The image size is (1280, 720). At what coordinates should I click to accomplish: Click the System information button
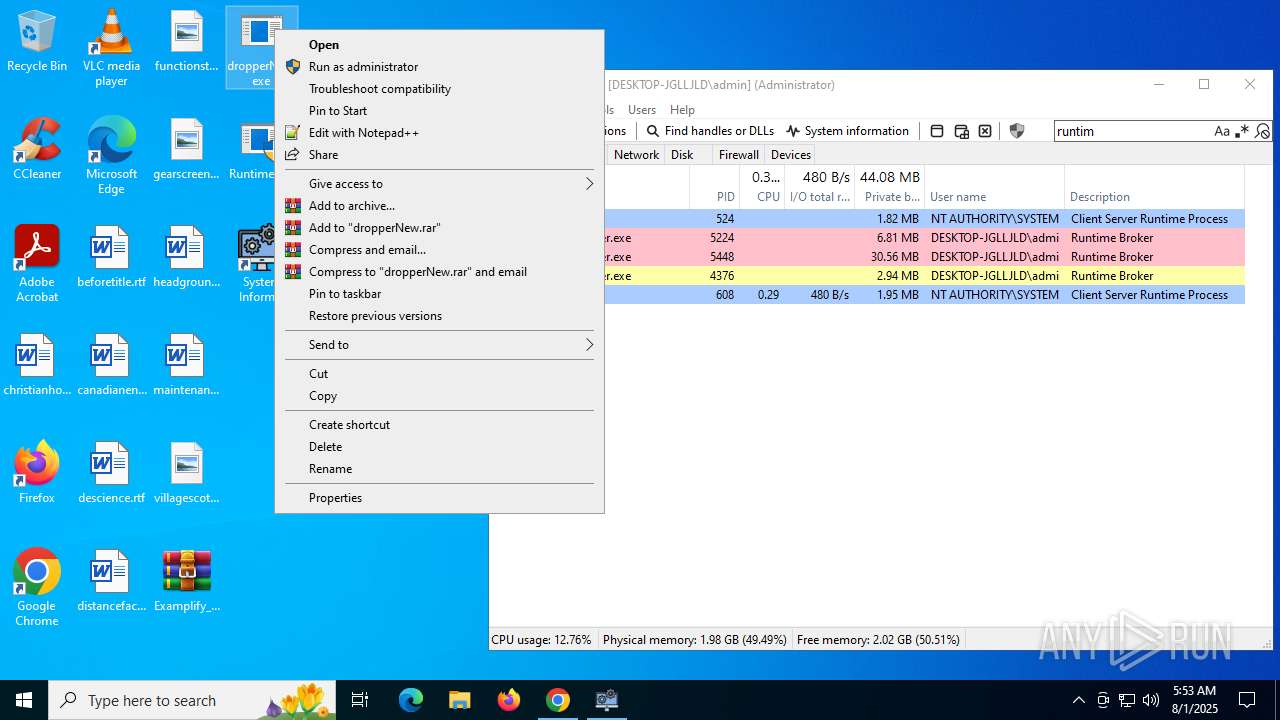coord(848,131)
